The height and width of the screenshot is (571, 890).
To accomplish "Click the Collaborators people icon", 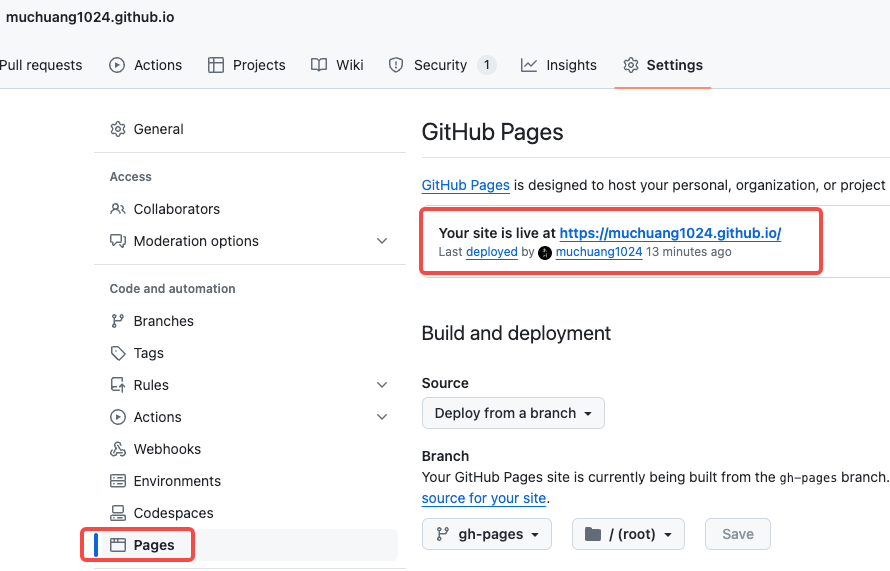I will (117, 209).
